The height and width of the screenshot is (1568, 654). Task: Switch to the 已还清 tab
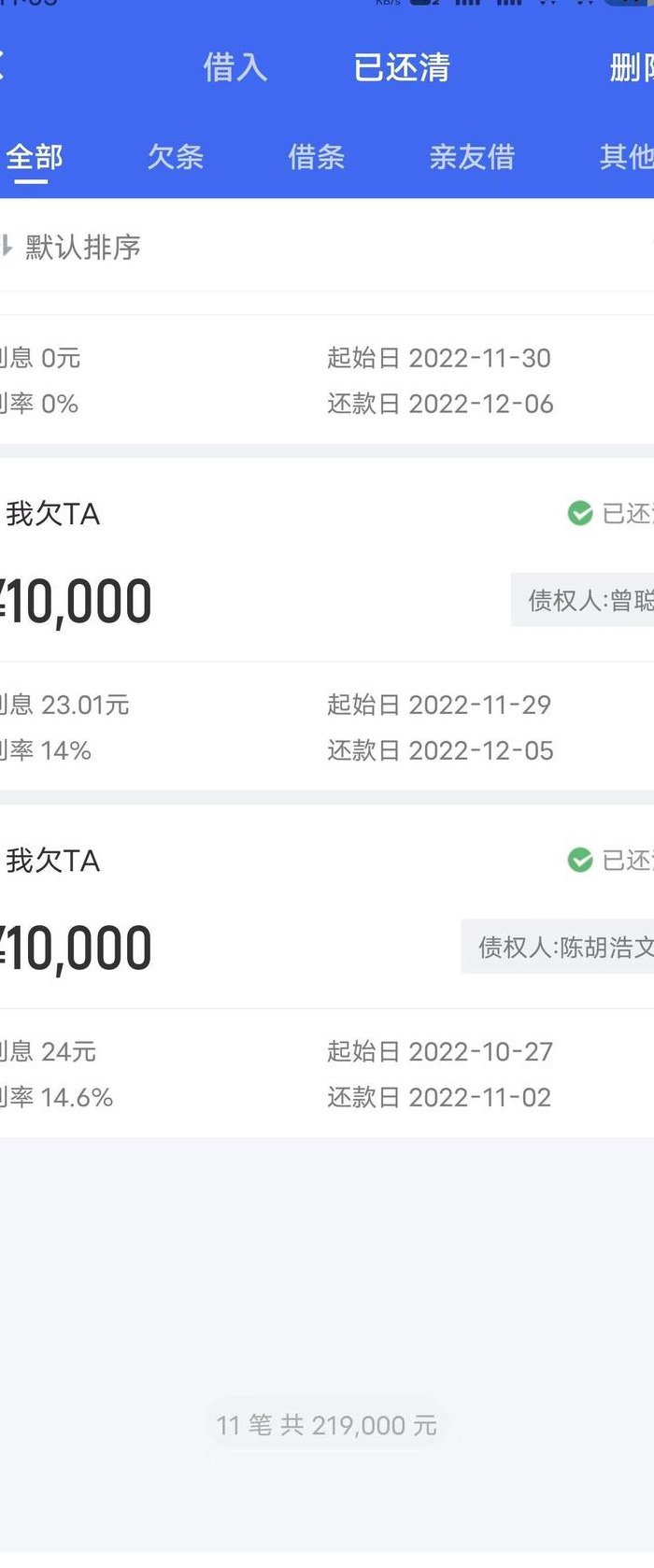tap(402, 67)
